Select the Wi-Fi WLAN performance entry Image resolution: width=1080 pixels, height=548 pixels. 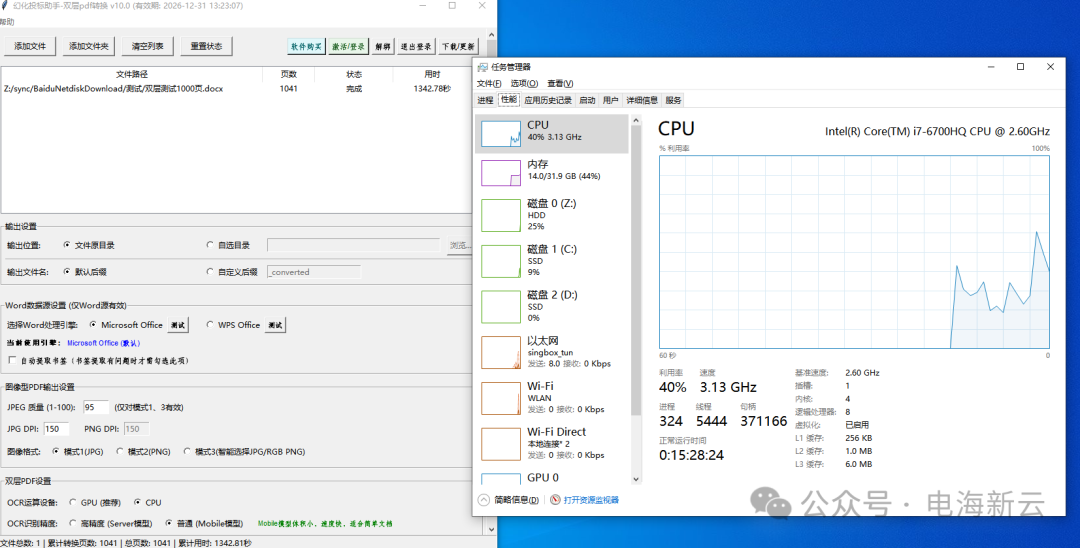[x=553, y=397]
